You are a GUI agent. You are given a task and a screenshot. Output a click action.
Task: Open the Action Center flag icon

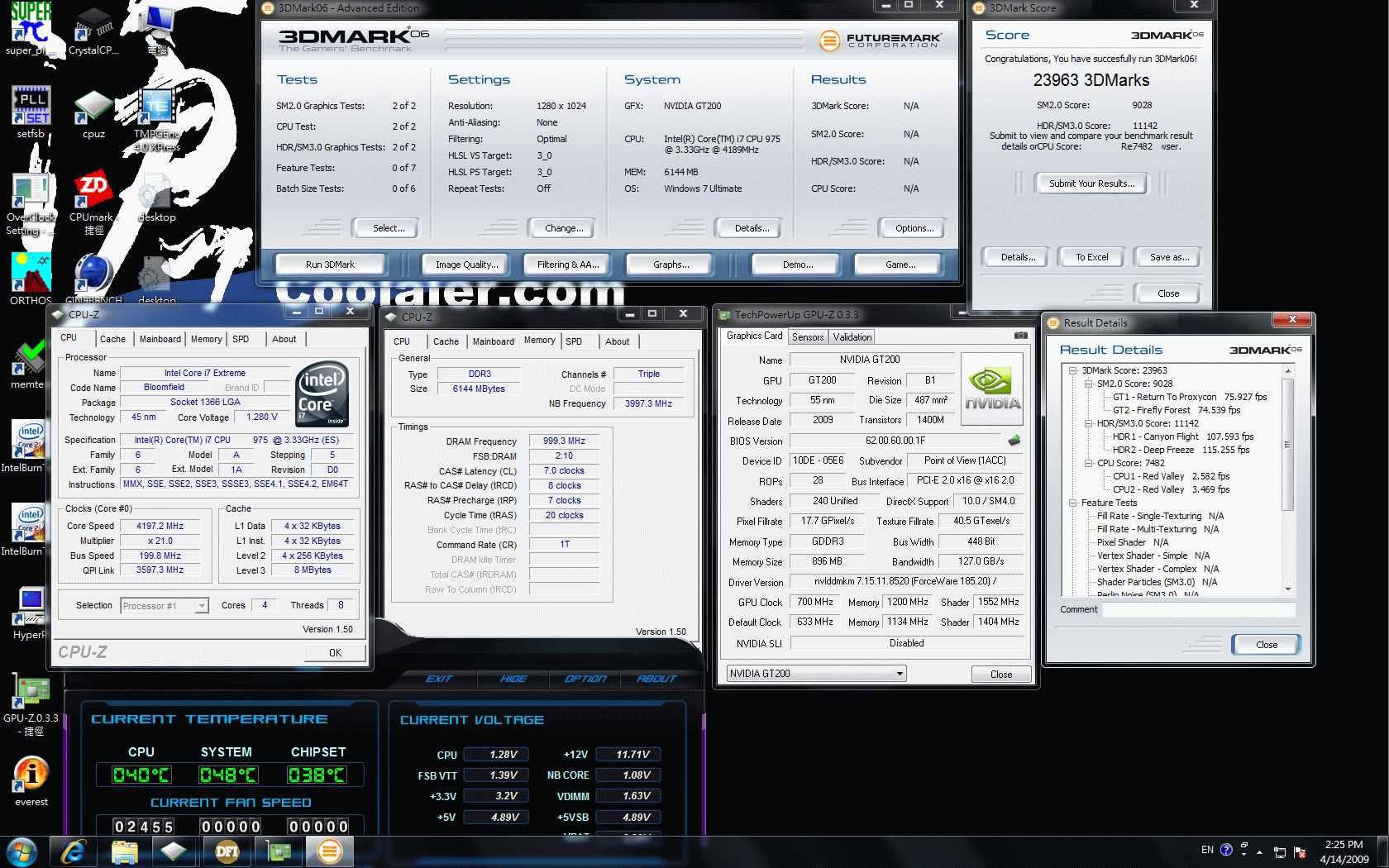1299,851
